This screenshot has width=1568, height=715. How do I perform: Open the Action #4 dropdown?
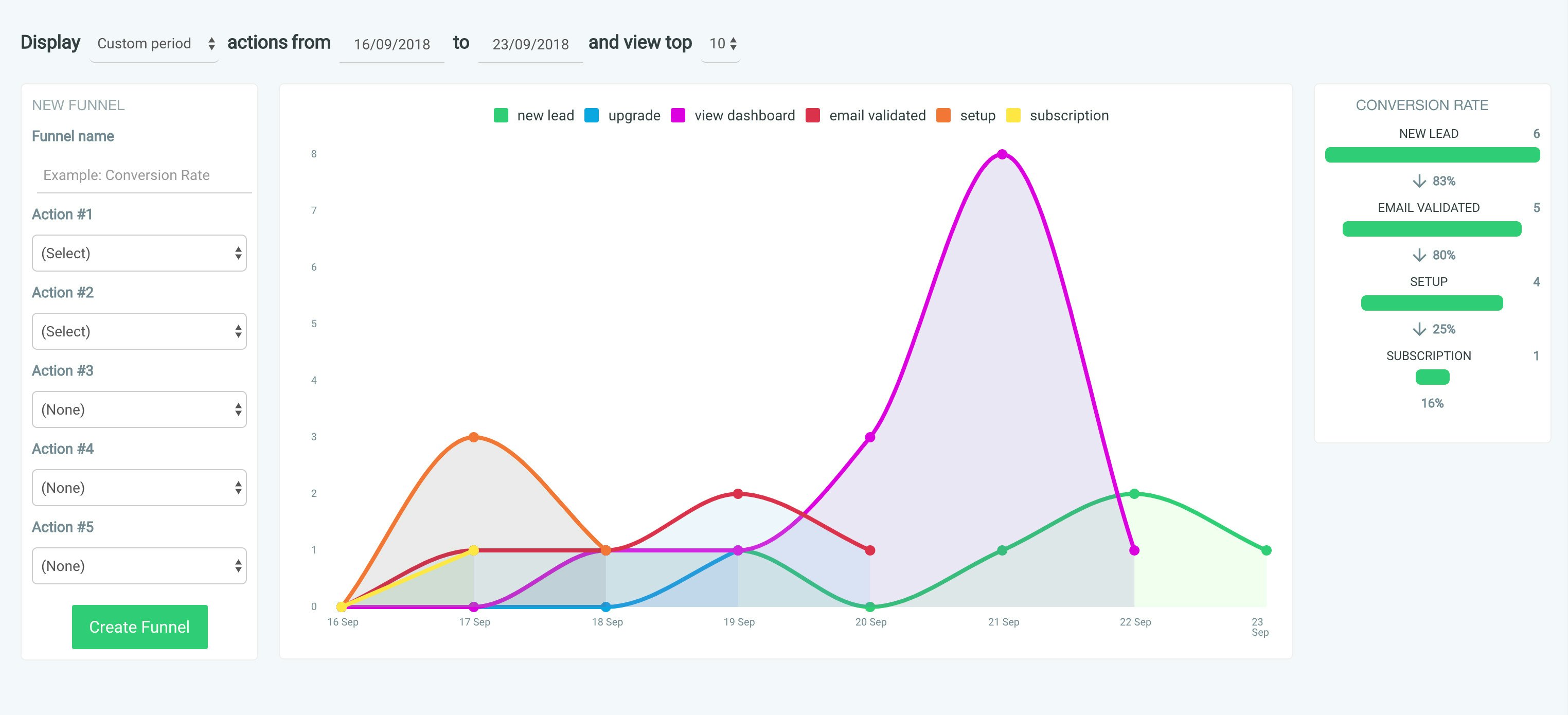pyautogui.click(x=139, y=488)
